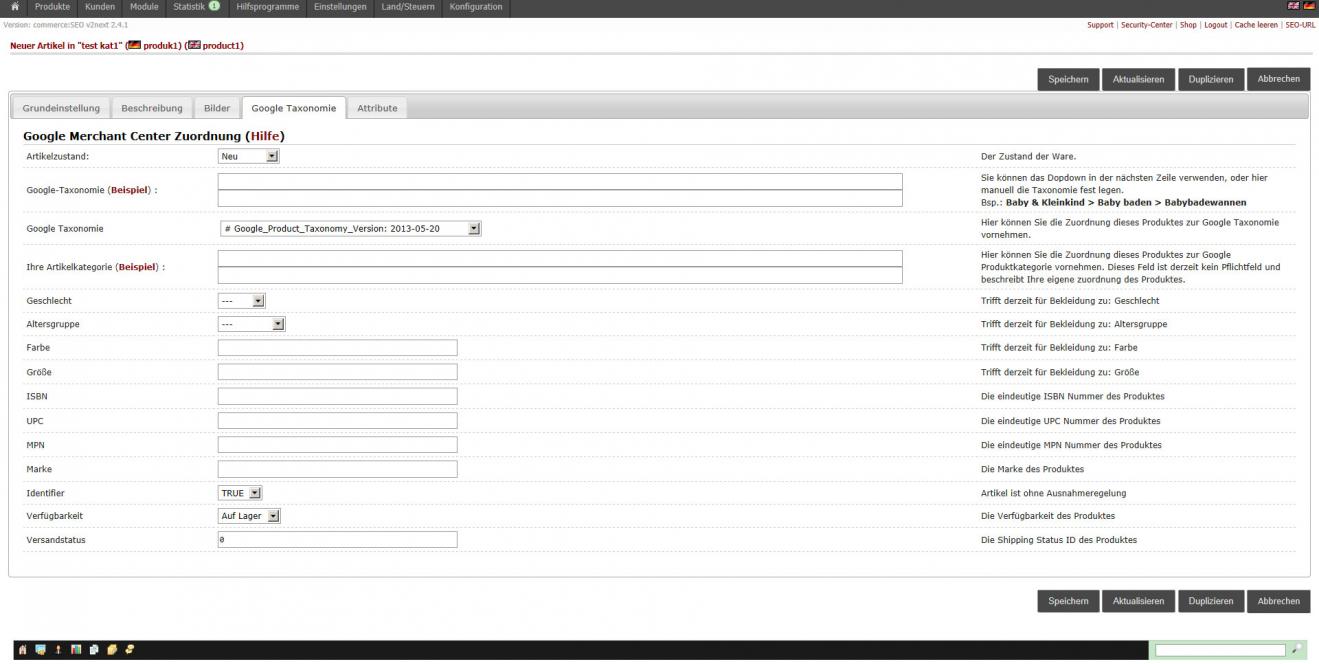Click the top Speichern button

point(1068,79)
